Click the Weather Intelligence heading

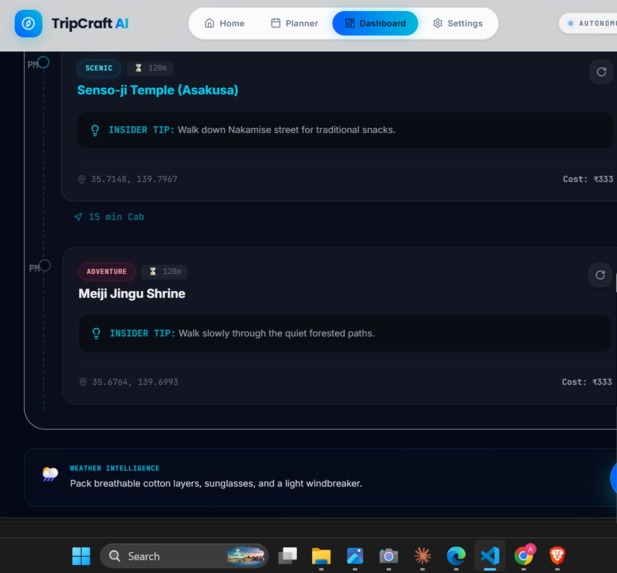[x=115, y=468]
